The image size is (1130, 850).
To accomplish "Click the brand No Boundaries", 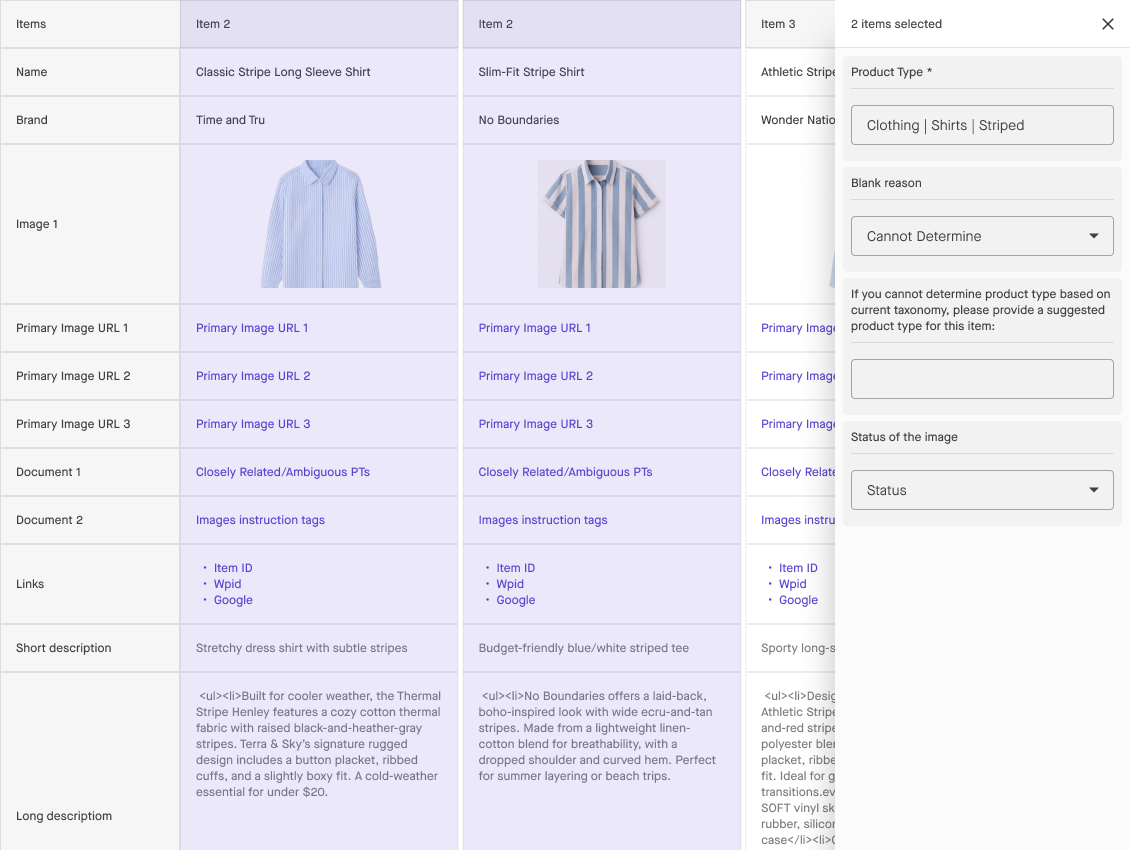I will (x=519, y=120).
